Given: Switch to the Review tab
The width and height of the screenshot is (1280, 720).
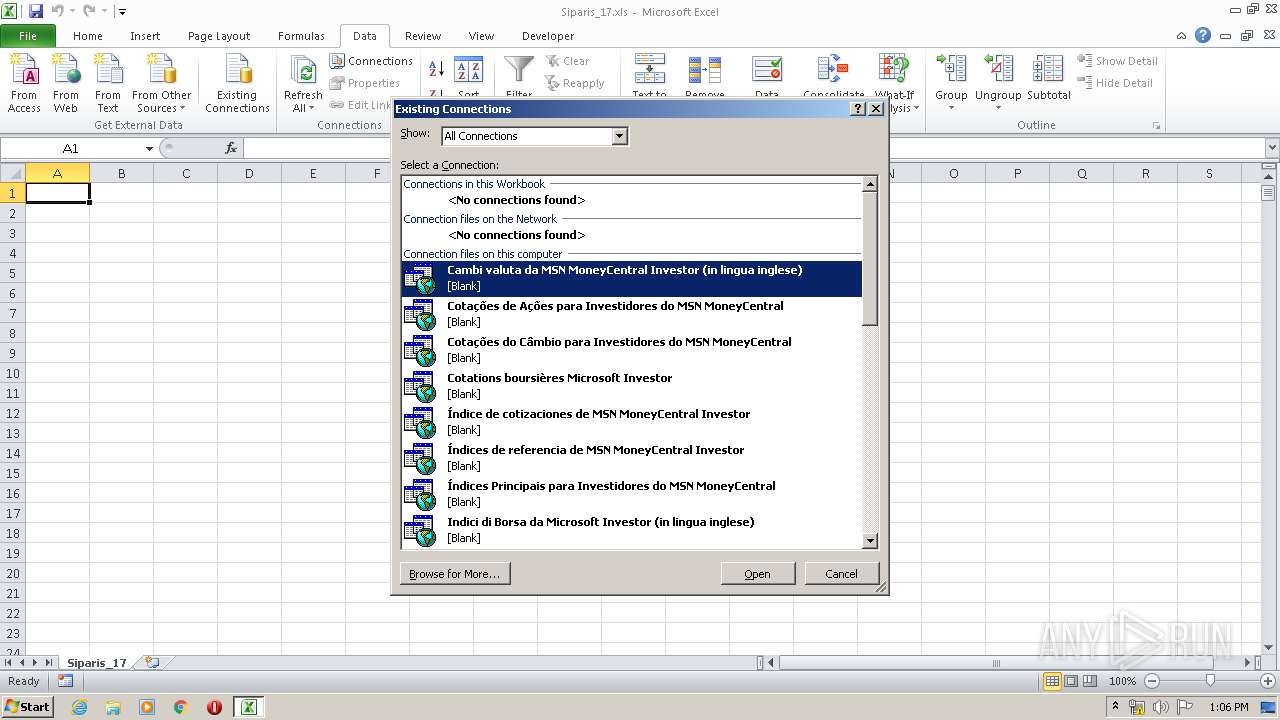Looking at the screenshot, I should coord(423,36).
